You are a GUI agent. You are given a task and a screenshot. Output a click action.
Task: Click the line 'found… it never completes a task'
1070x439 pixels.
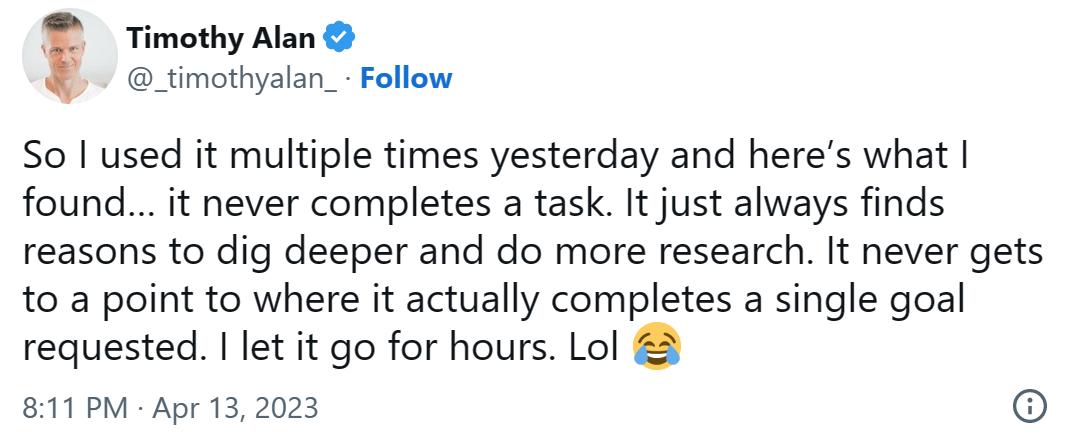[484, 205]
